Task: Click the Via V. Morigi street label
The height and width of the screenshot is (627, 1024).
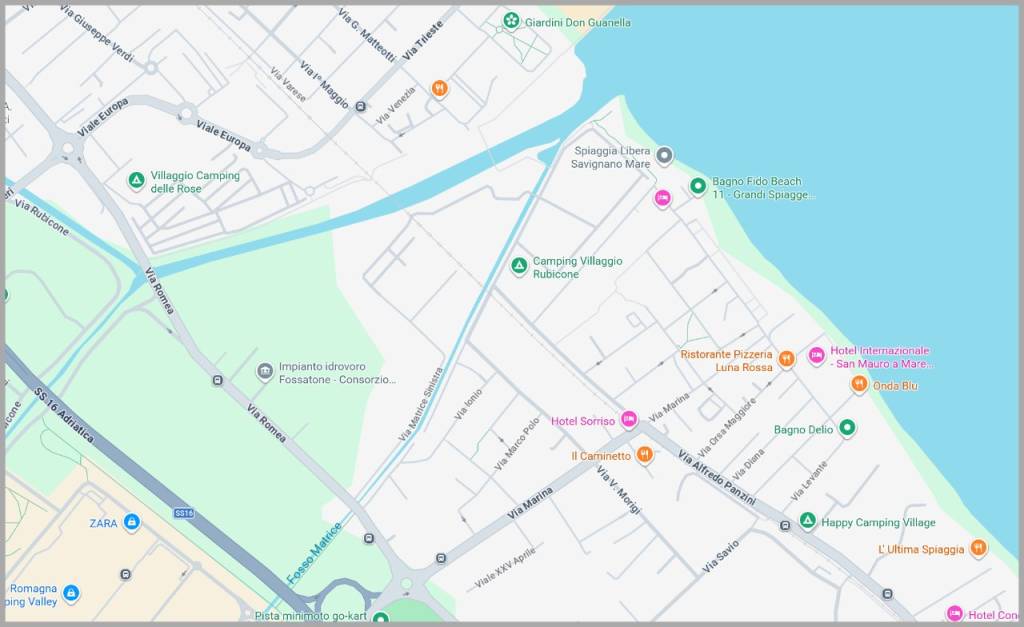Action: coord(618,490)
